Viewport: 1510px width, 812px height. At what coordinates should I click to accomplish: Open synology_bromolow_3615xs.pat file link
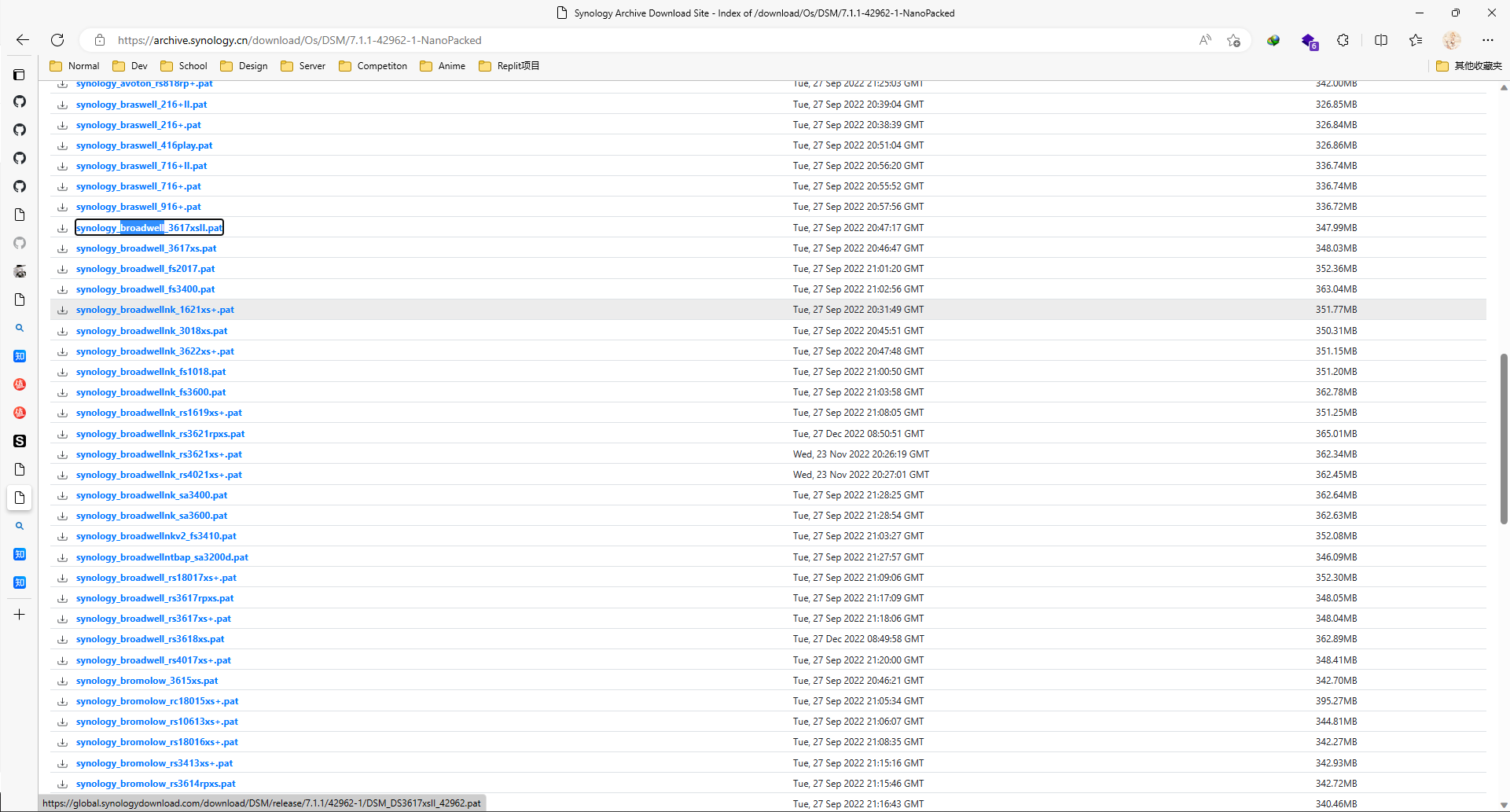[147, 681]
